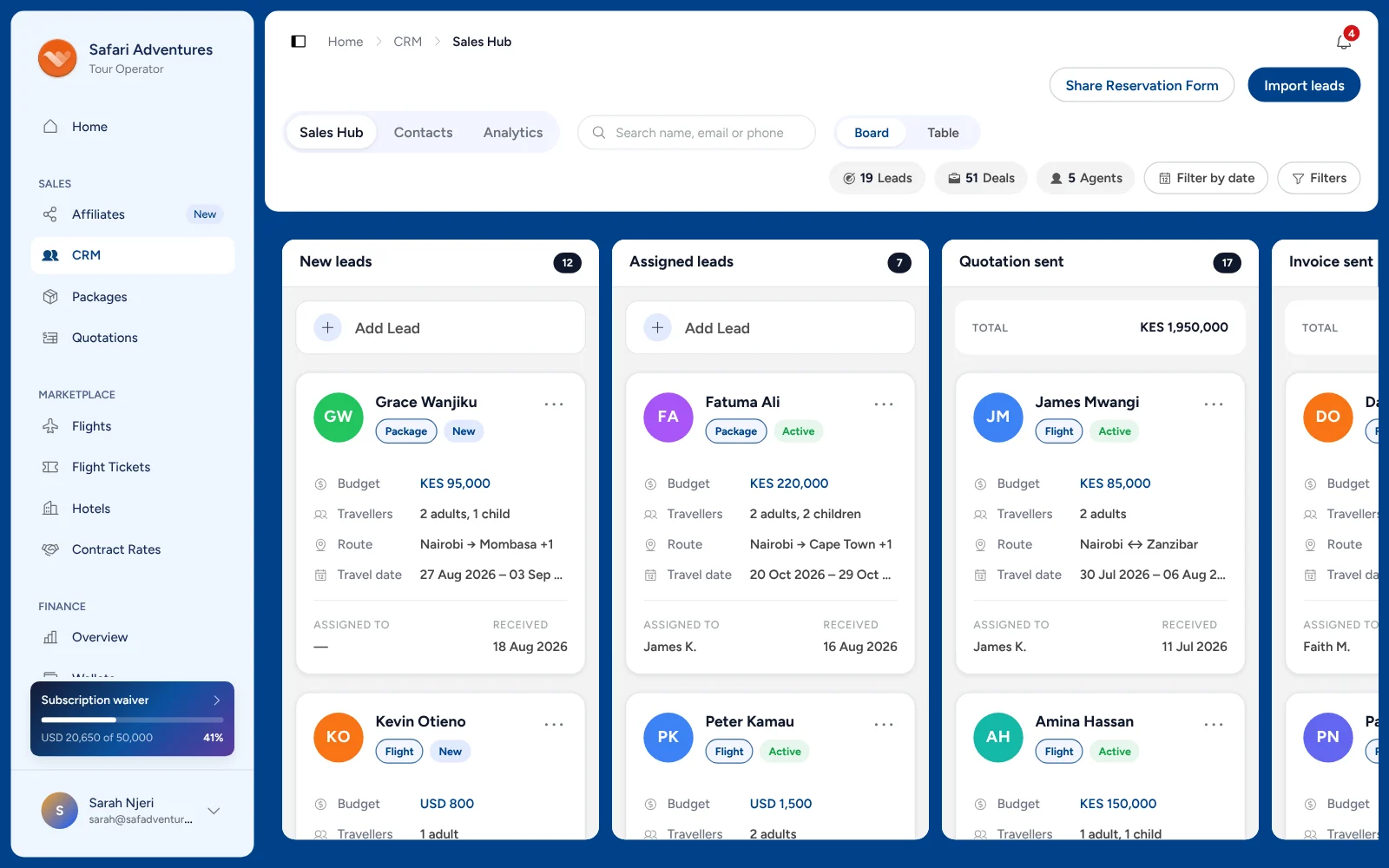The height and width of the screenshot is (868, 1389).
Task: Go to Home breadcrumb
Action: pyautogui.click(x=346, y=42)
